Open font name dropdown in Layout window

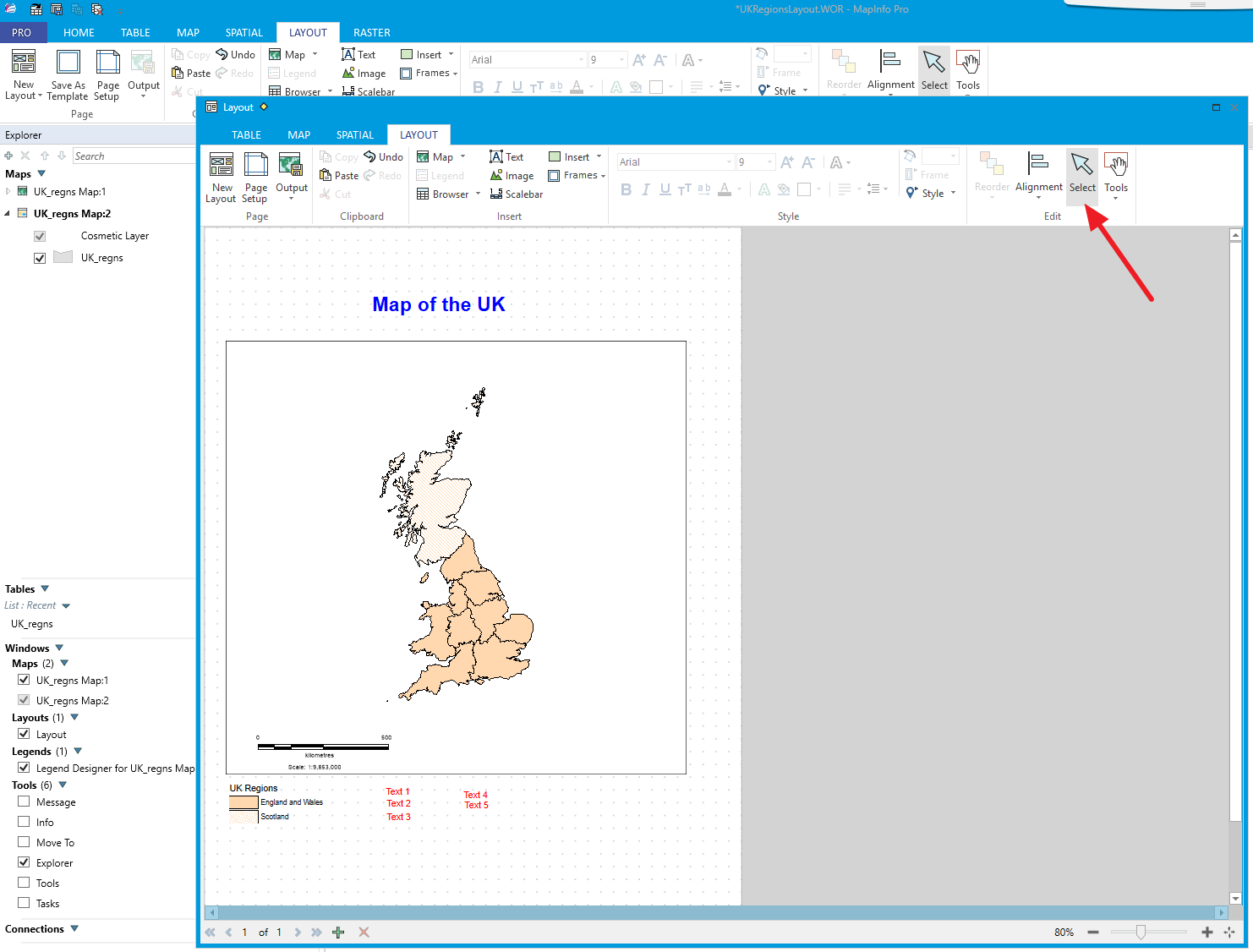coord(730,161)
